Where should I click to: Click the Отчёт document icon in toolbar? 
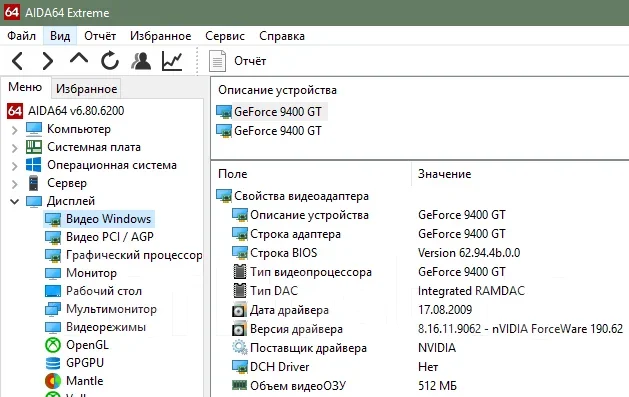point(217,61)
